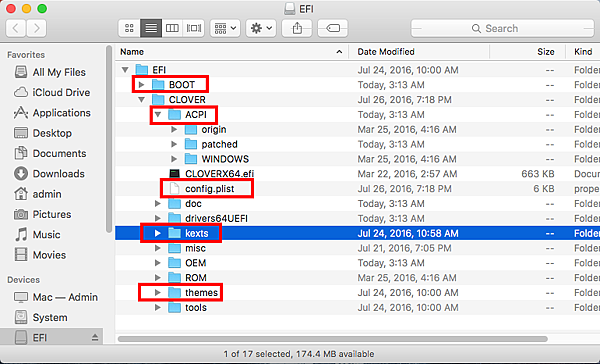
Task: Click the Share button
Action: point(297,28)
